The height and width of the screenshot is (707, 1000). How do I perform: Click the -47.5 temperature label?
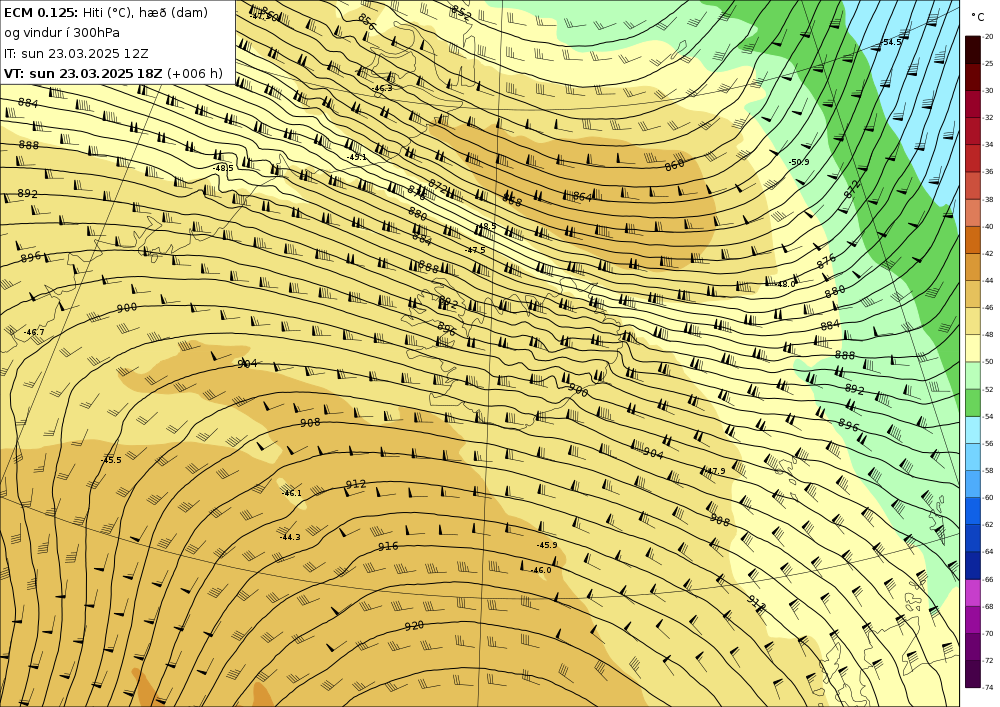pos(475,251)
